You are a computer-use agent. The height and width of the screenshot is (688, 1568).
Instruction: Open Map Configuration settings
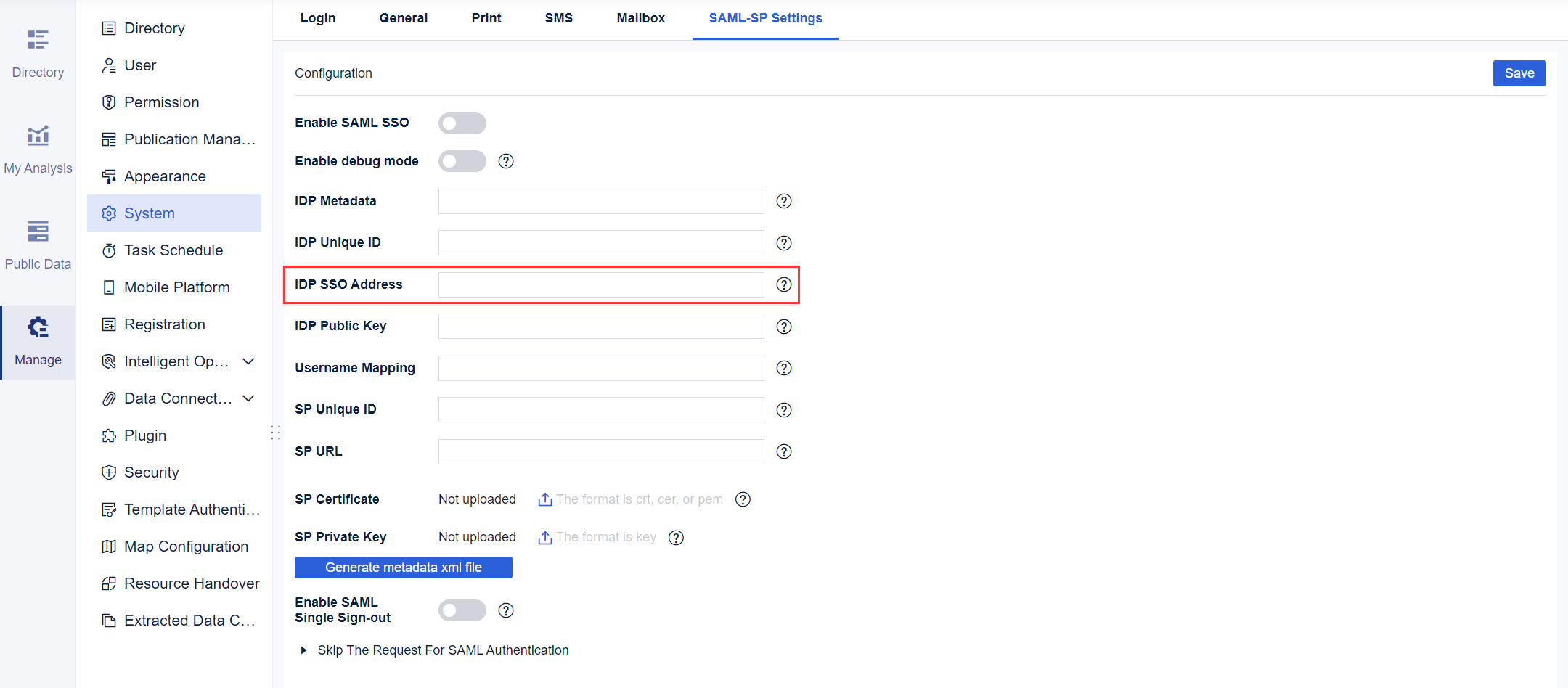tap(187, 546)
